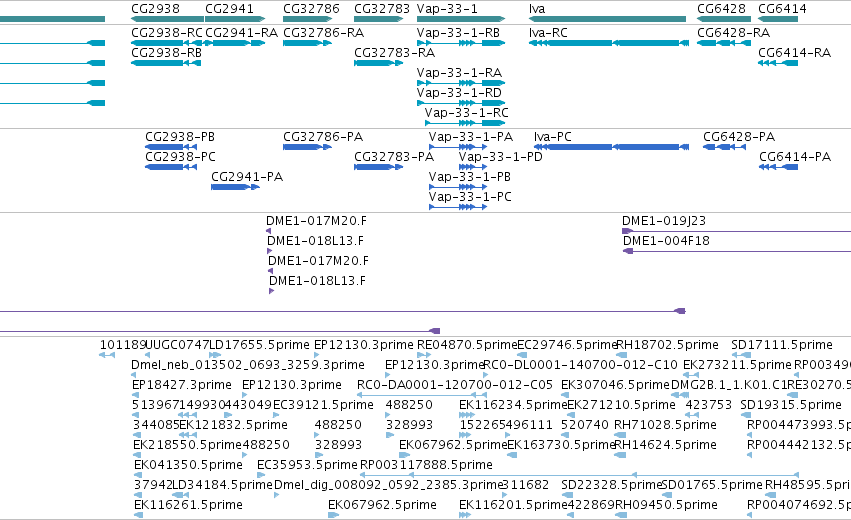Select RC0-DA0001-120700-012-C05 feature
Image resolution: width=851 pixels, height=520 pixels.
[x=421, y=395]
